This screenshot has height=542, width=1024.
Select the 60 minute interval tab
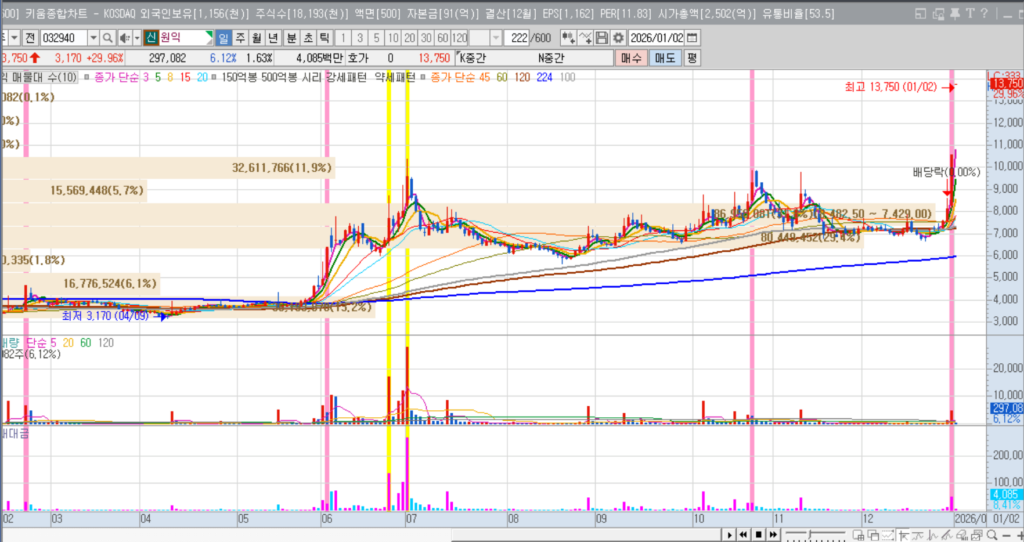pos(443,37)
